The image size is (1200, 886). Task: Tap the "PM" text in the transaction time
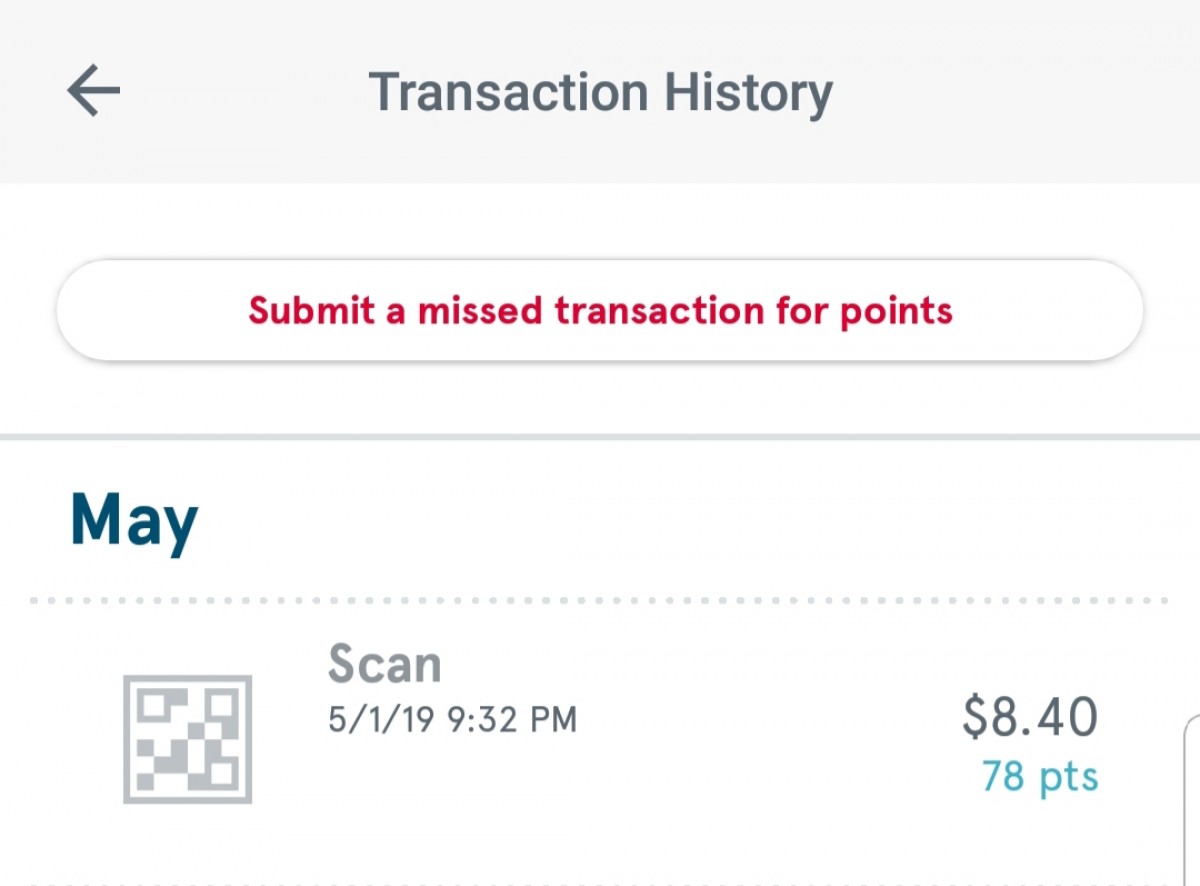(x=555, y=719)
